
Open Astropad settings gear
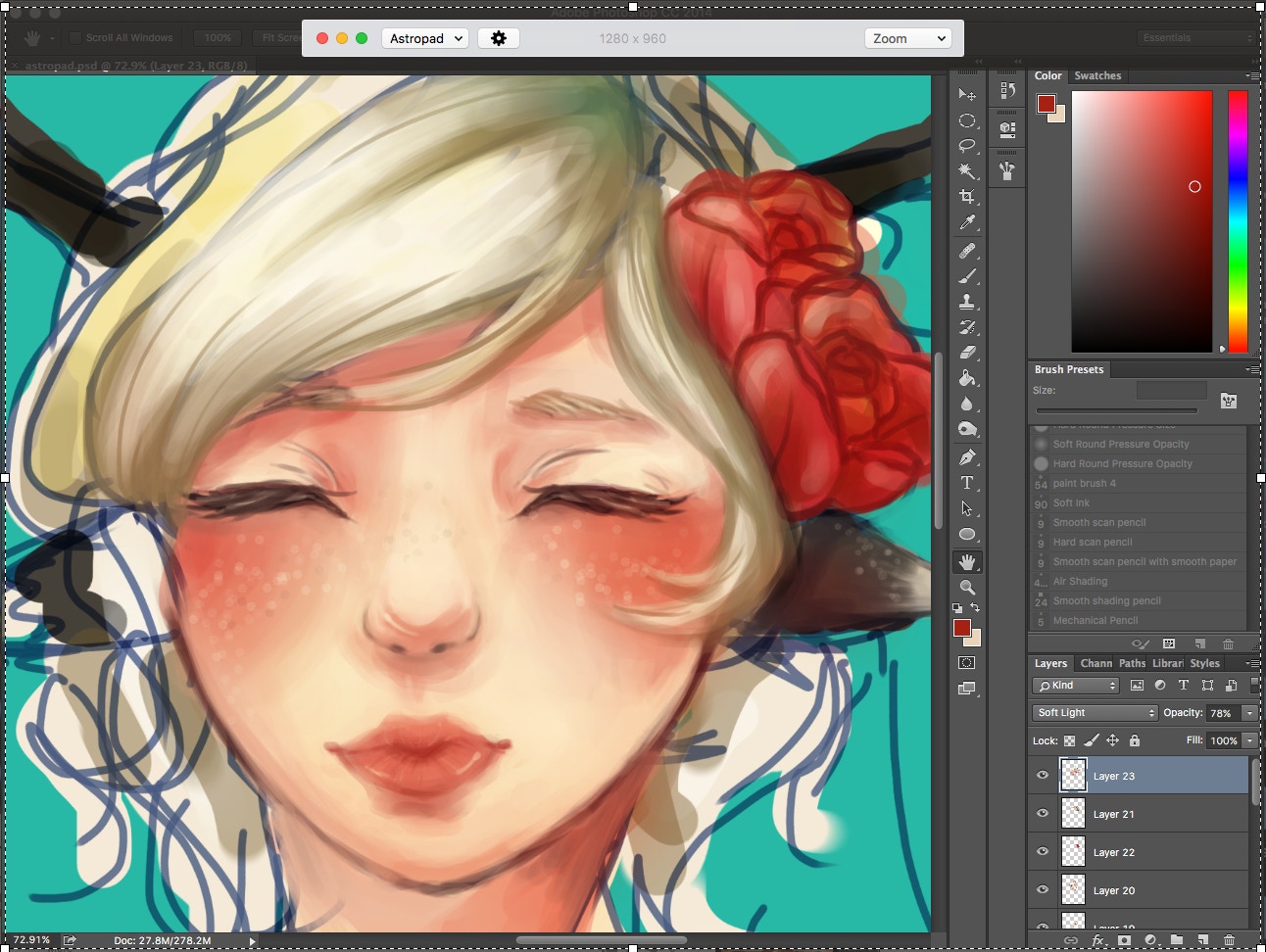click(499, 38)
